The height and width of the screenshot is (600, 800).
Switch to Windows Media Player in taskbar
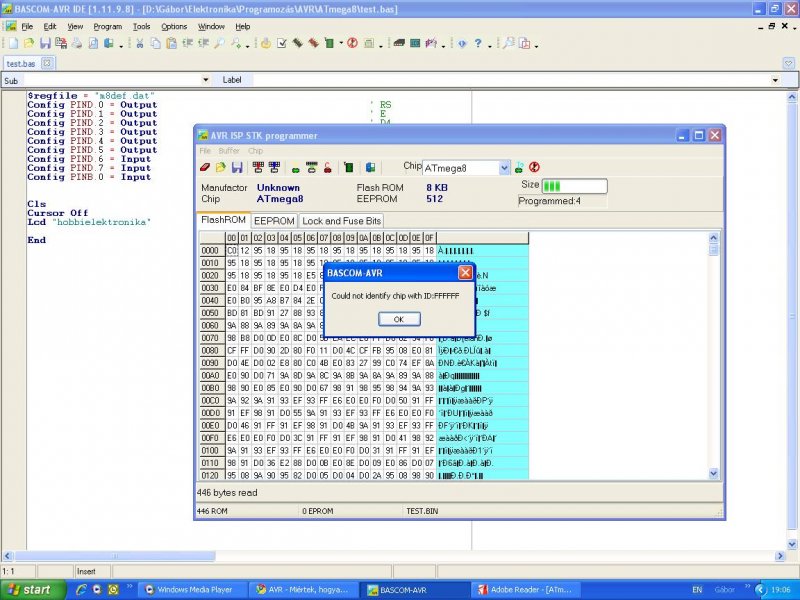193,590
